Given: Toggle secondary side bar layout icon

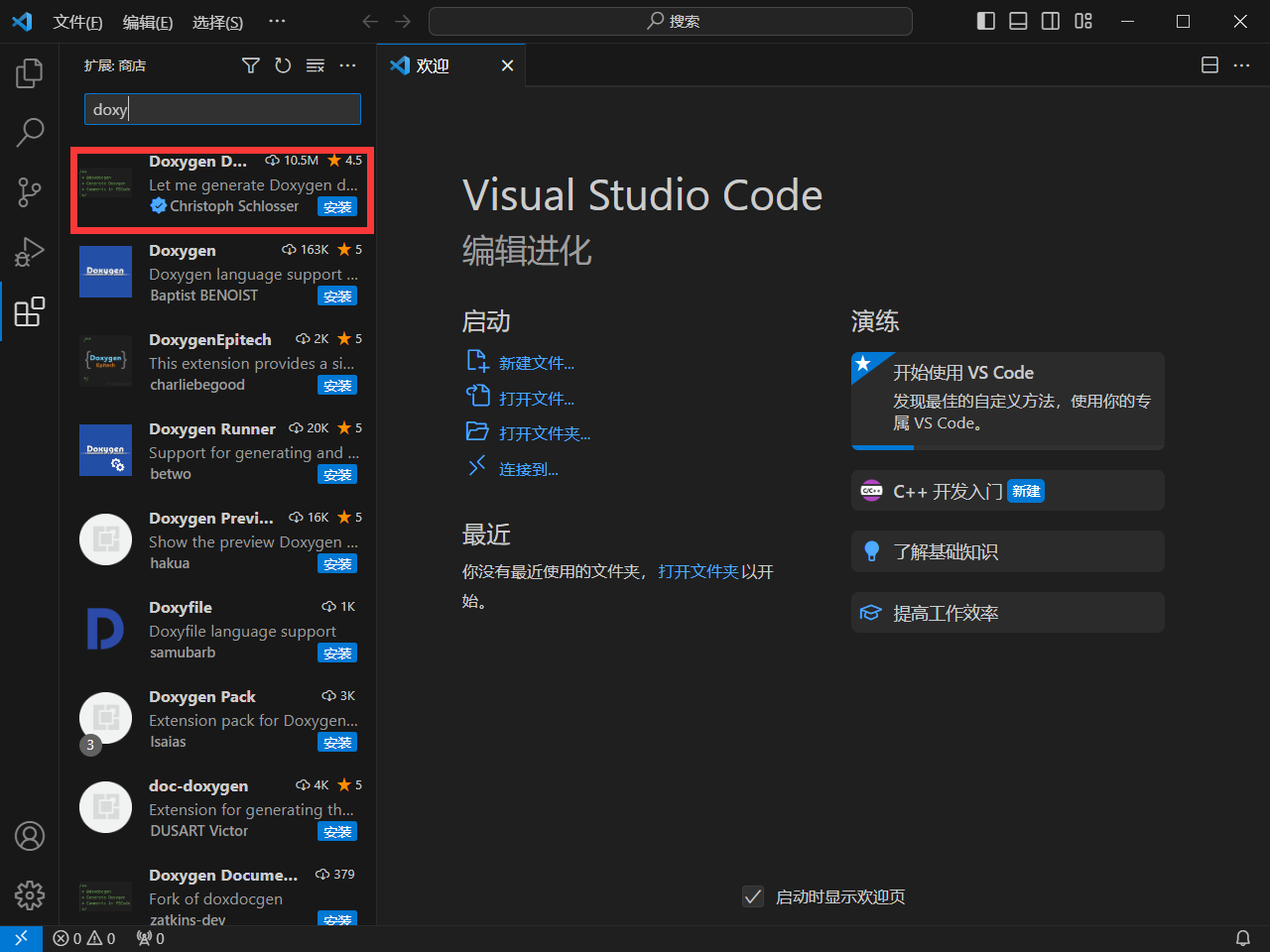Looking at the screenshot, I should click(x=1051, y=22).
